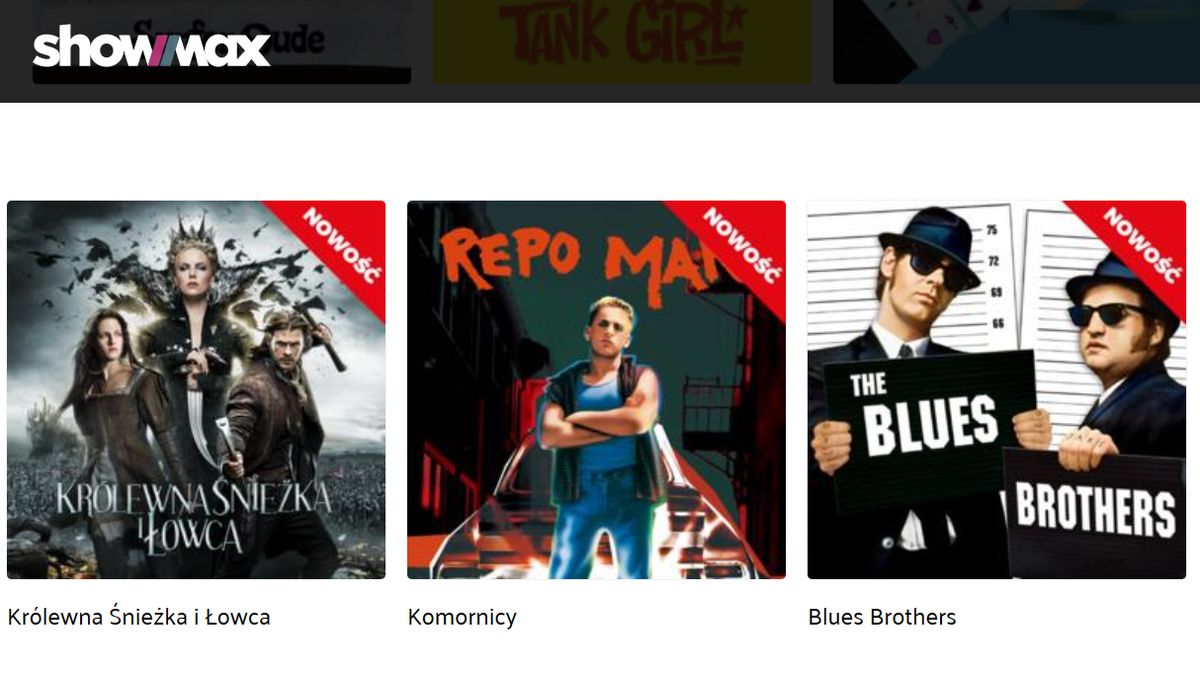Open the 'Królewna Śnieżka i Łowca' title link
Viewport: 1200px width, 675px height.
139,617
